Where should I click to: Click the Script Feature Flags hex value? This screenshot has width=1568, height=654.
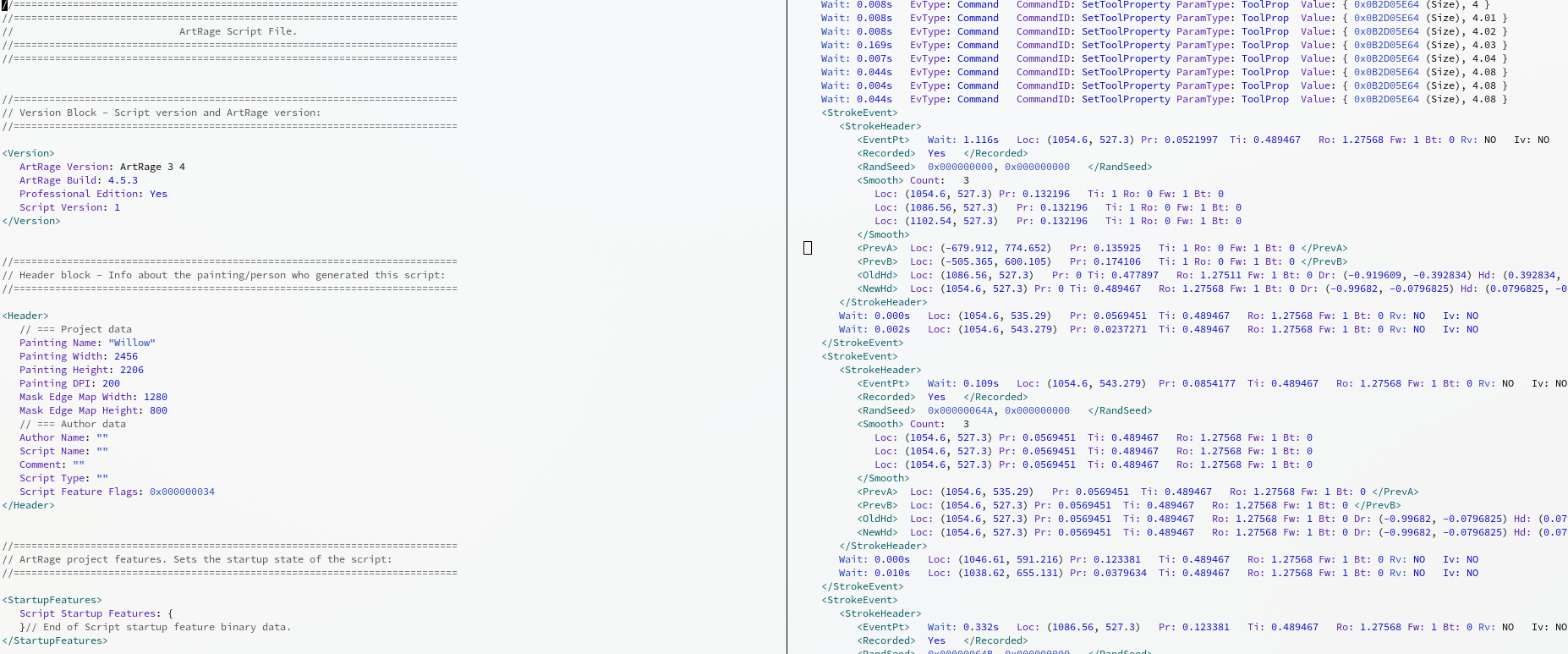click(182, 492)
